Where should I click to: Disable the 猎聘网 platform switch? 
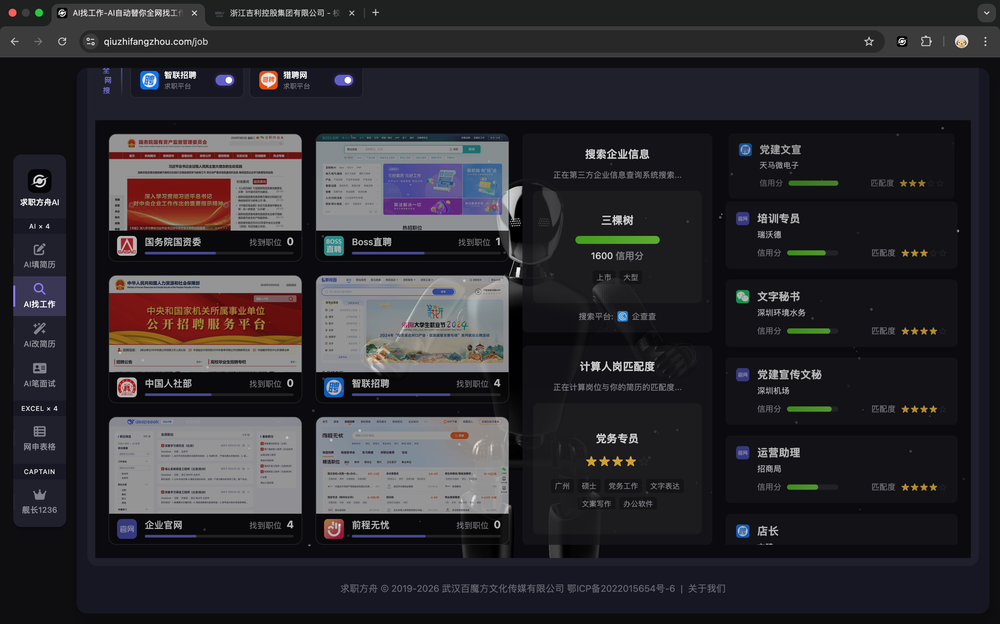(344, 80)
